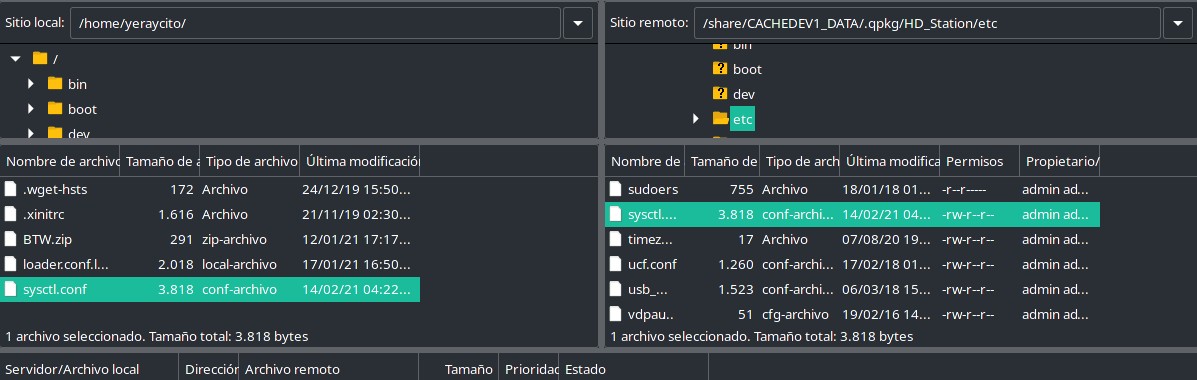
Task: Sort local files by Tamaño column
Action: point(160,162)
